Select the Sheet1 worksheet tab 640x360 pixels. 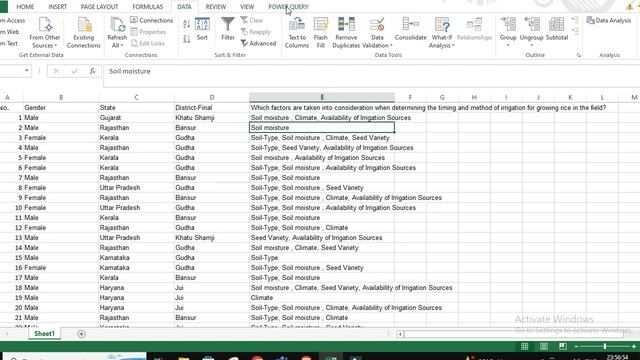click(44, 334)
